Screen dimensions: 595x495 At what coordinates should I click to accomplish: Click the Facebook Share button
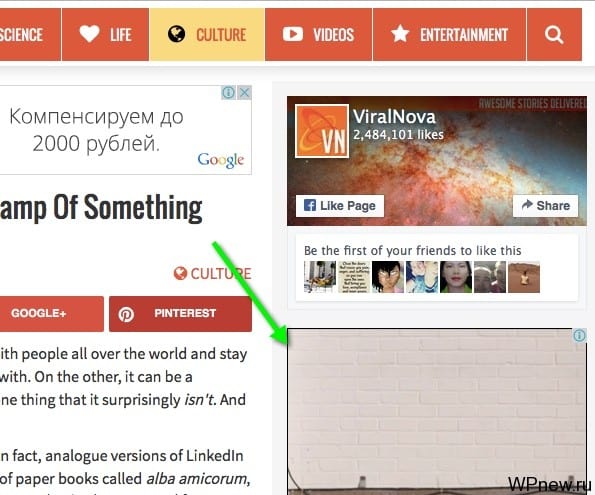click(545, 206)
